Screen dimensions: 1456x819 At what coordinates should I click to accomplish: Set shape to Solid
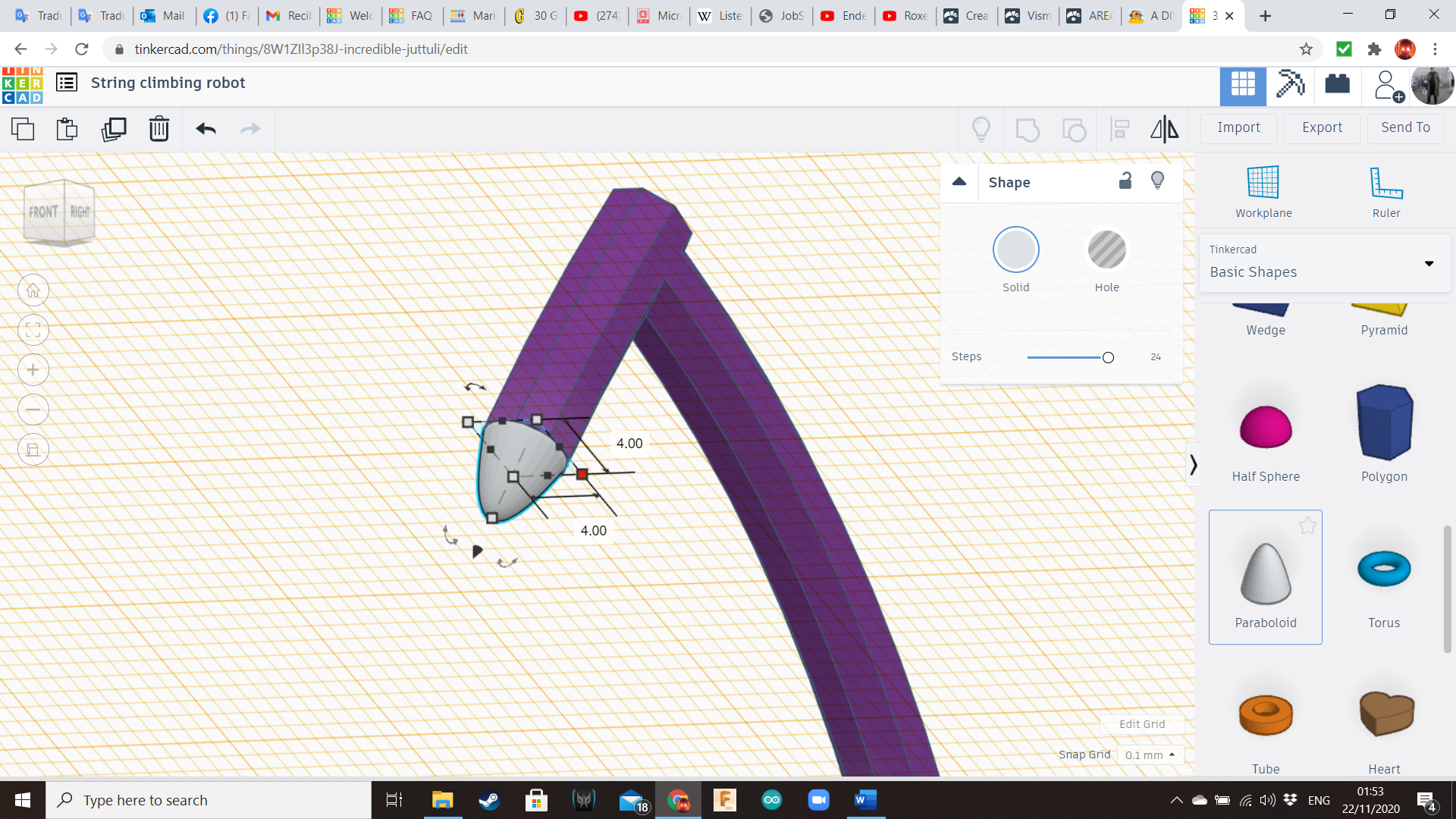[x=1015, y=250]
